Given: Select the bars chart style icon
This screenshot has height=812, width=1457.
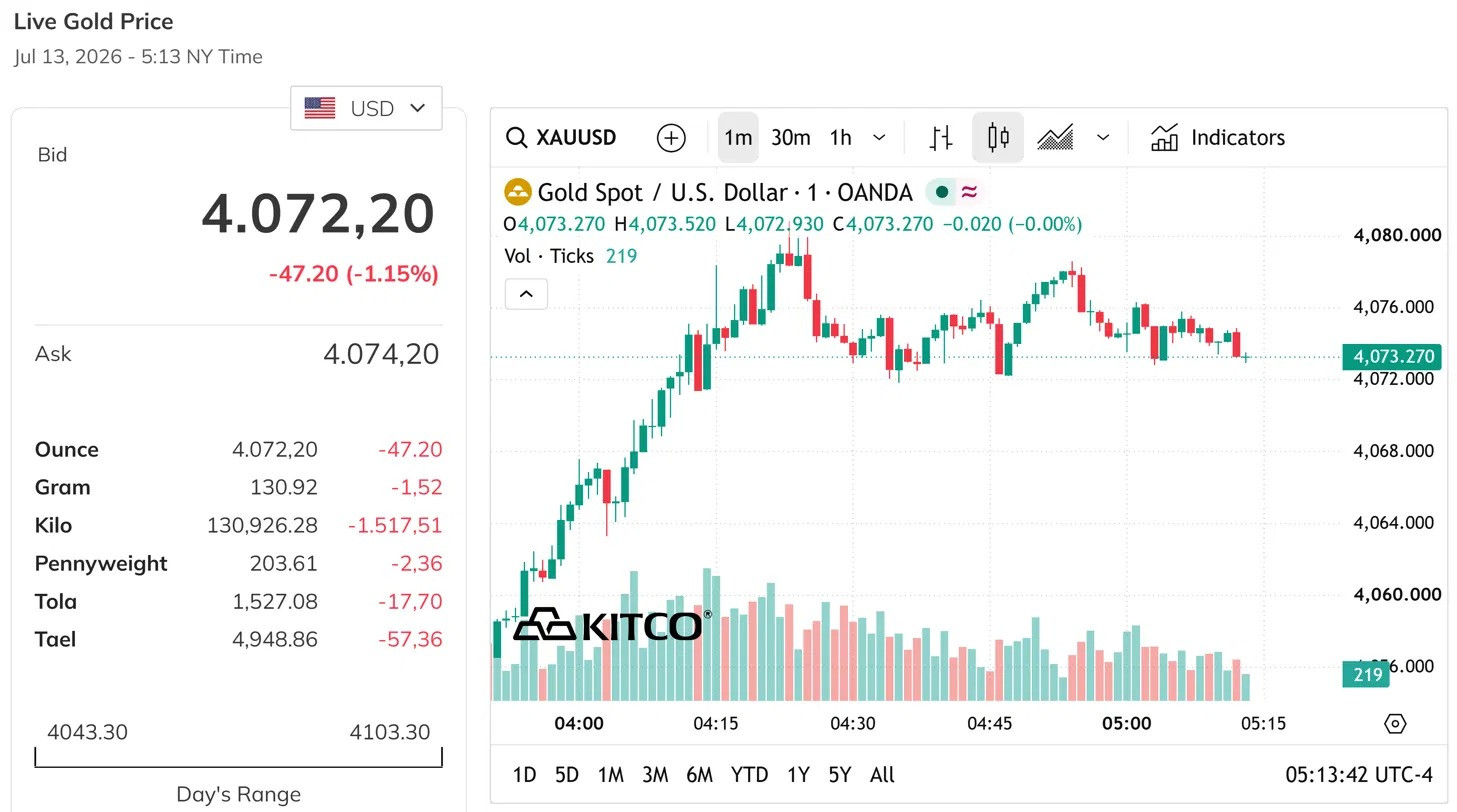Looking at the screenshot, I should tap(941, 138).
